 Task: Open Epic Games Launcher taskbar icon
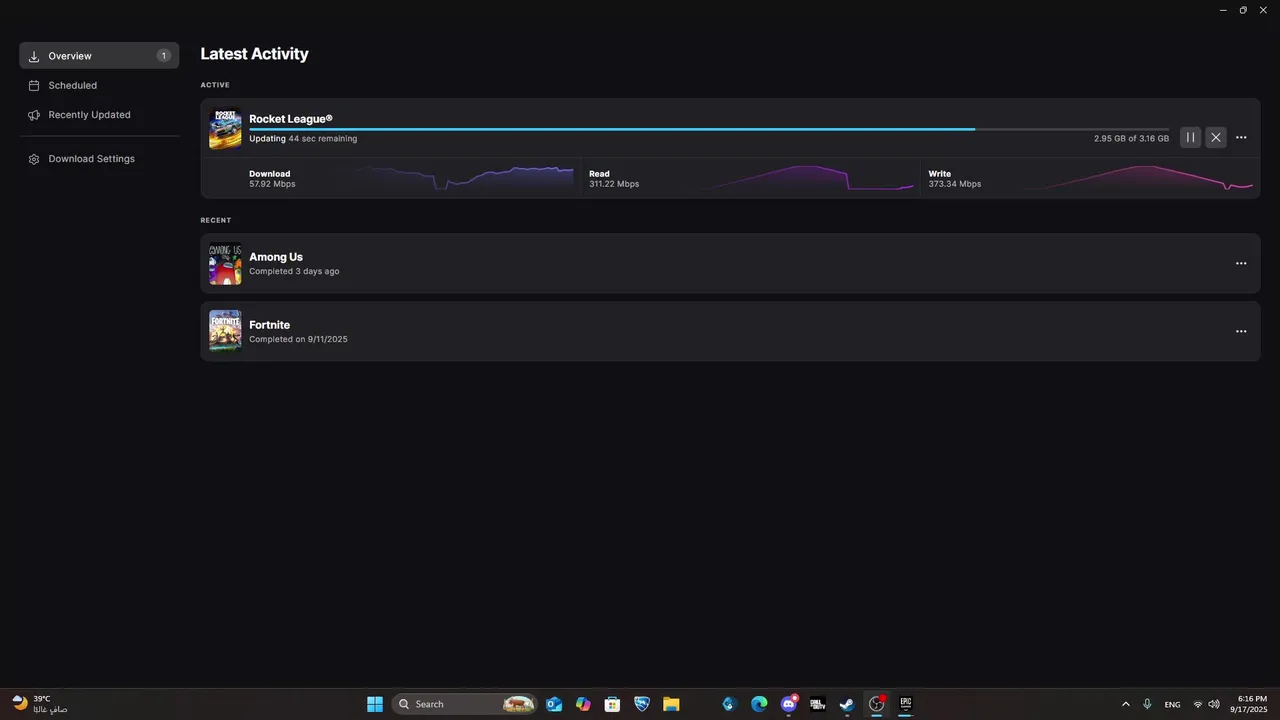[x=906, y=704]
